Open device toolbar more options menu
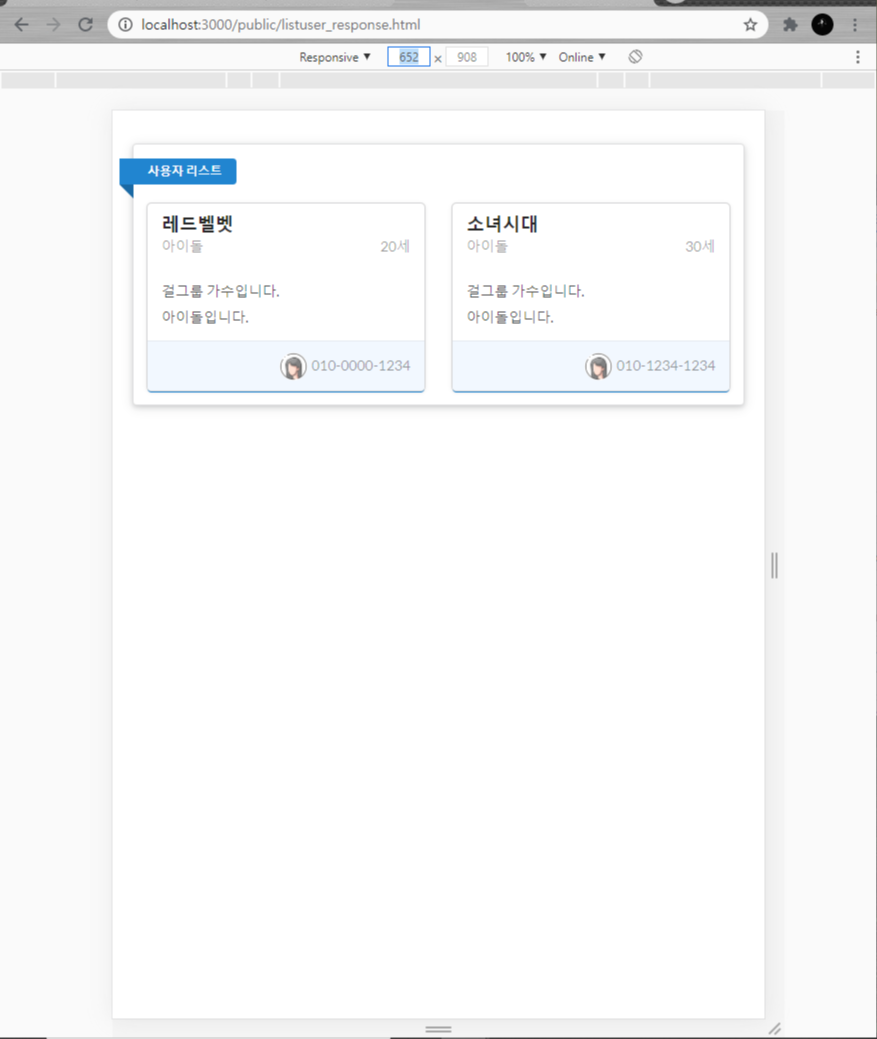 click(858, 57)
